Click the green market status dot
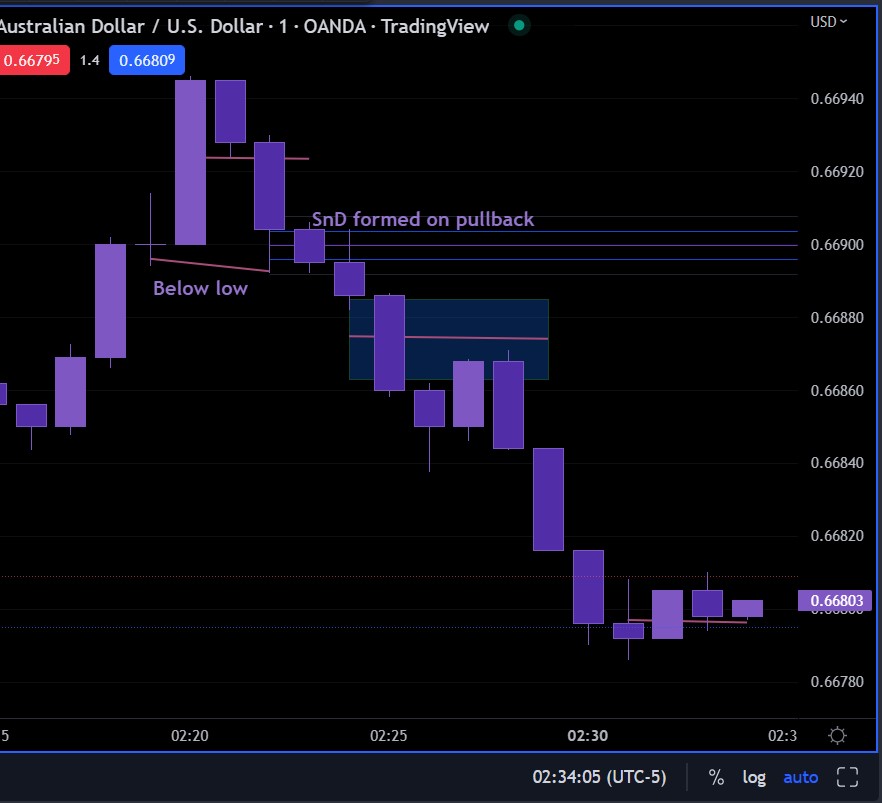Viewport: 882px width, 803px height. (x=519, y=25)
